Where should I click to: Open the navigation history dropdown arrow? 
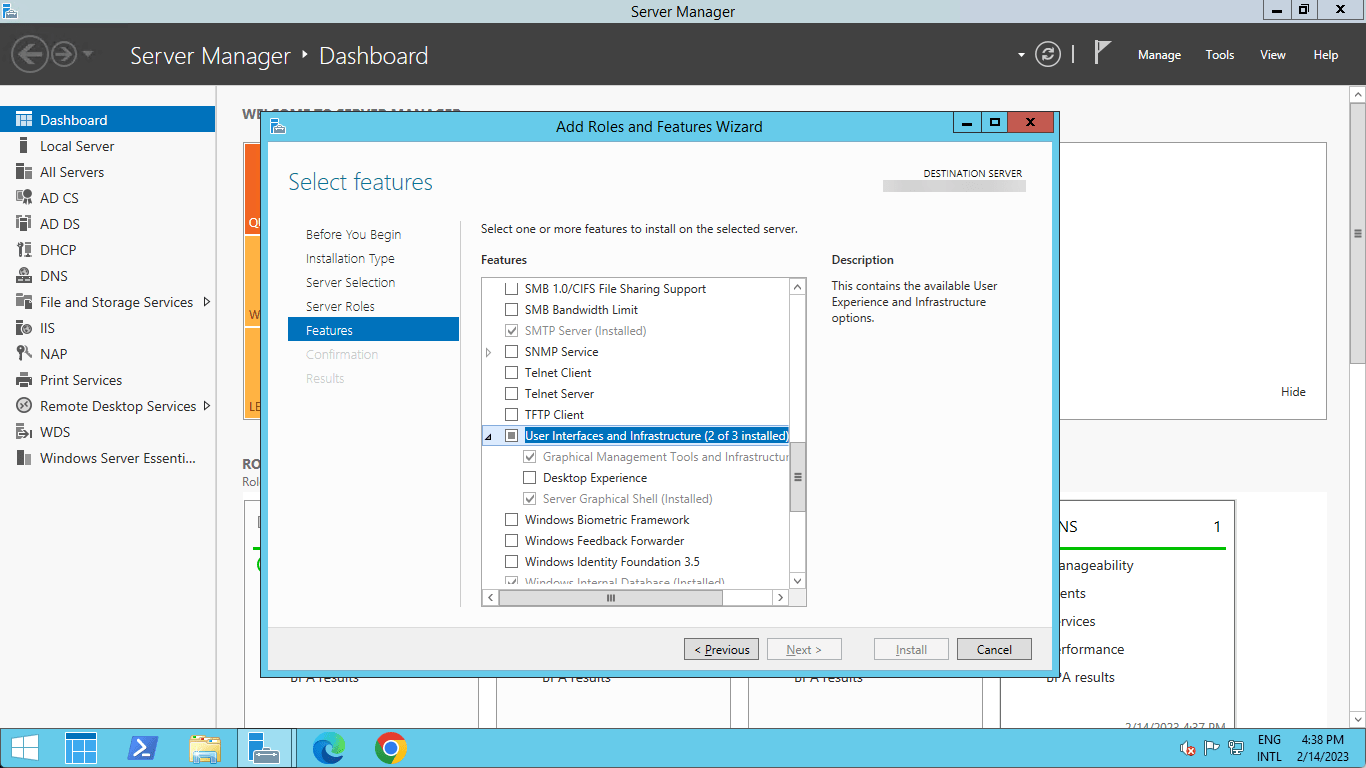[88, 54]
